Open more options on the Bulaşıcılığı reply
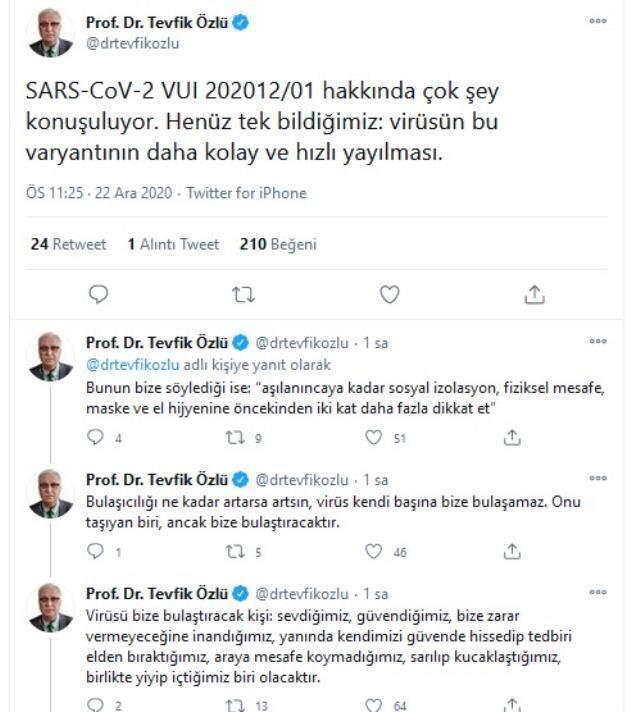 point(598,478)
